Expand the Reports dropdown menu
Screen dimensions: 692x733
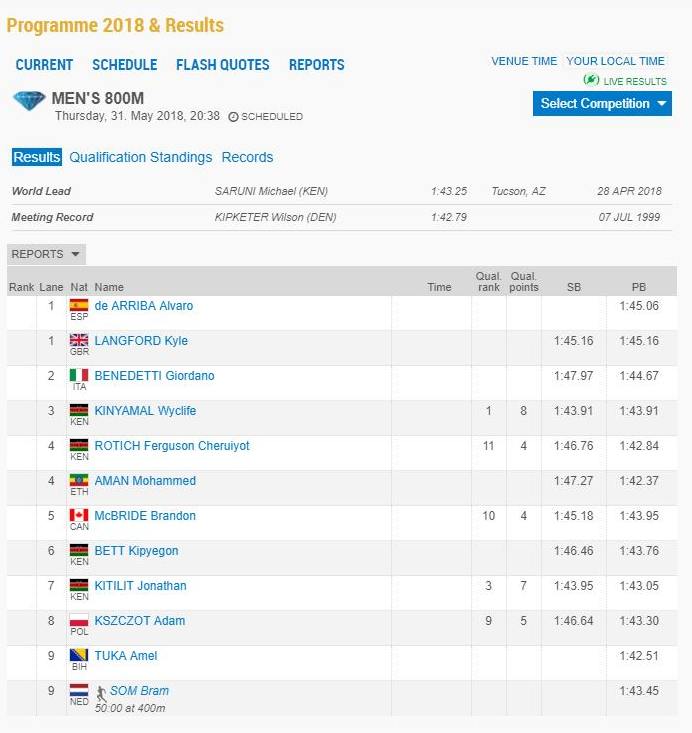coord(46,254)
